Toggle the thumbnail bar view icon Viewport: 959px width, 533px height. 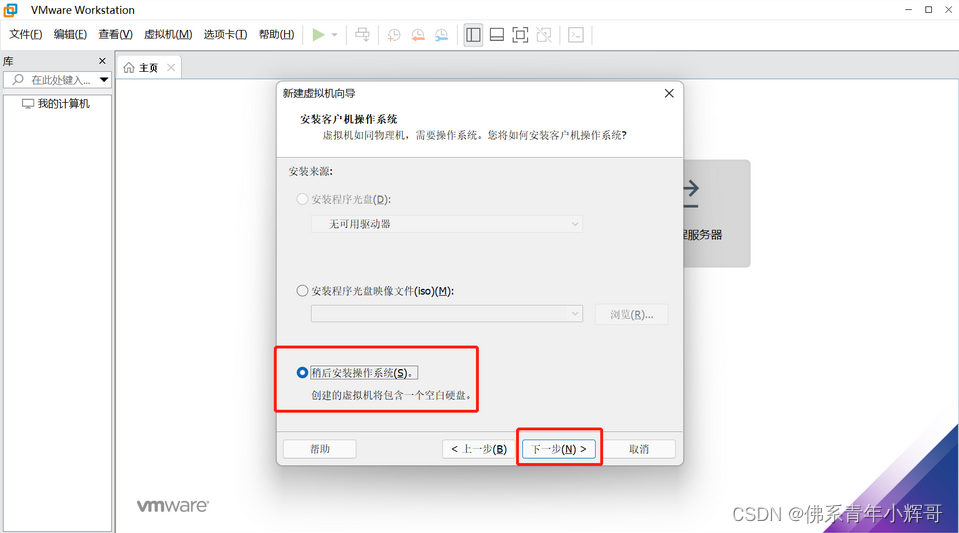[497, 35]
